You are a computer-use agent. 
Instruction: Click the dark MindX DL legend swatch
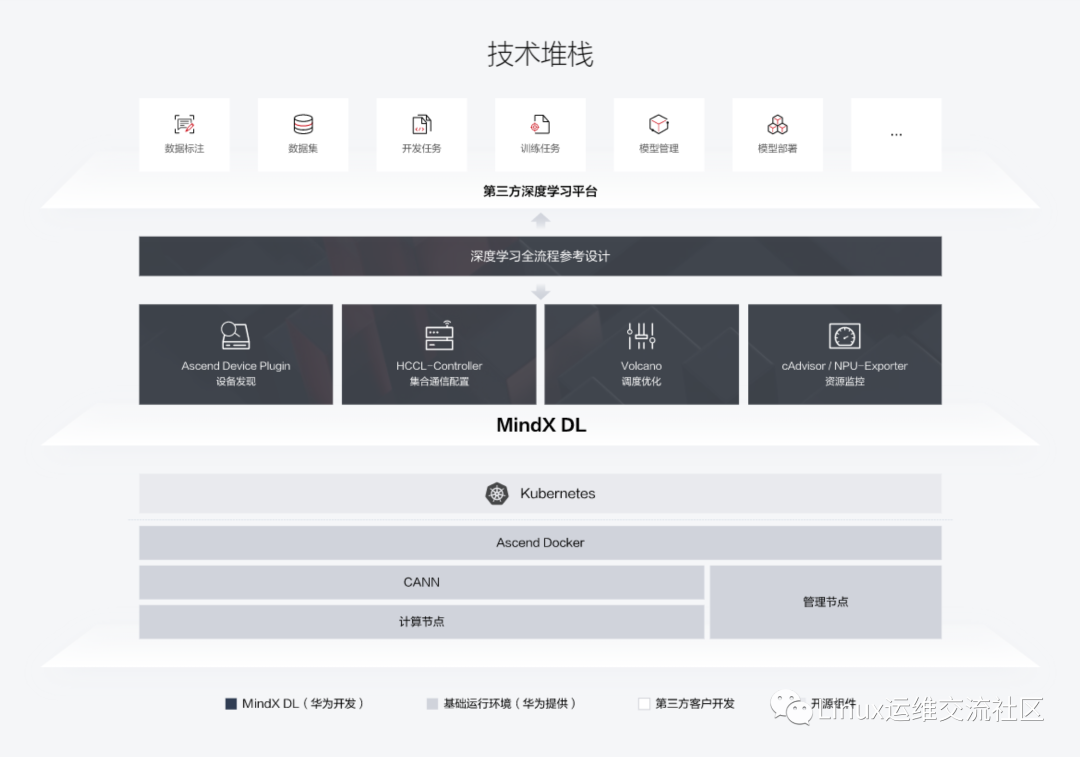coord(231,703)
